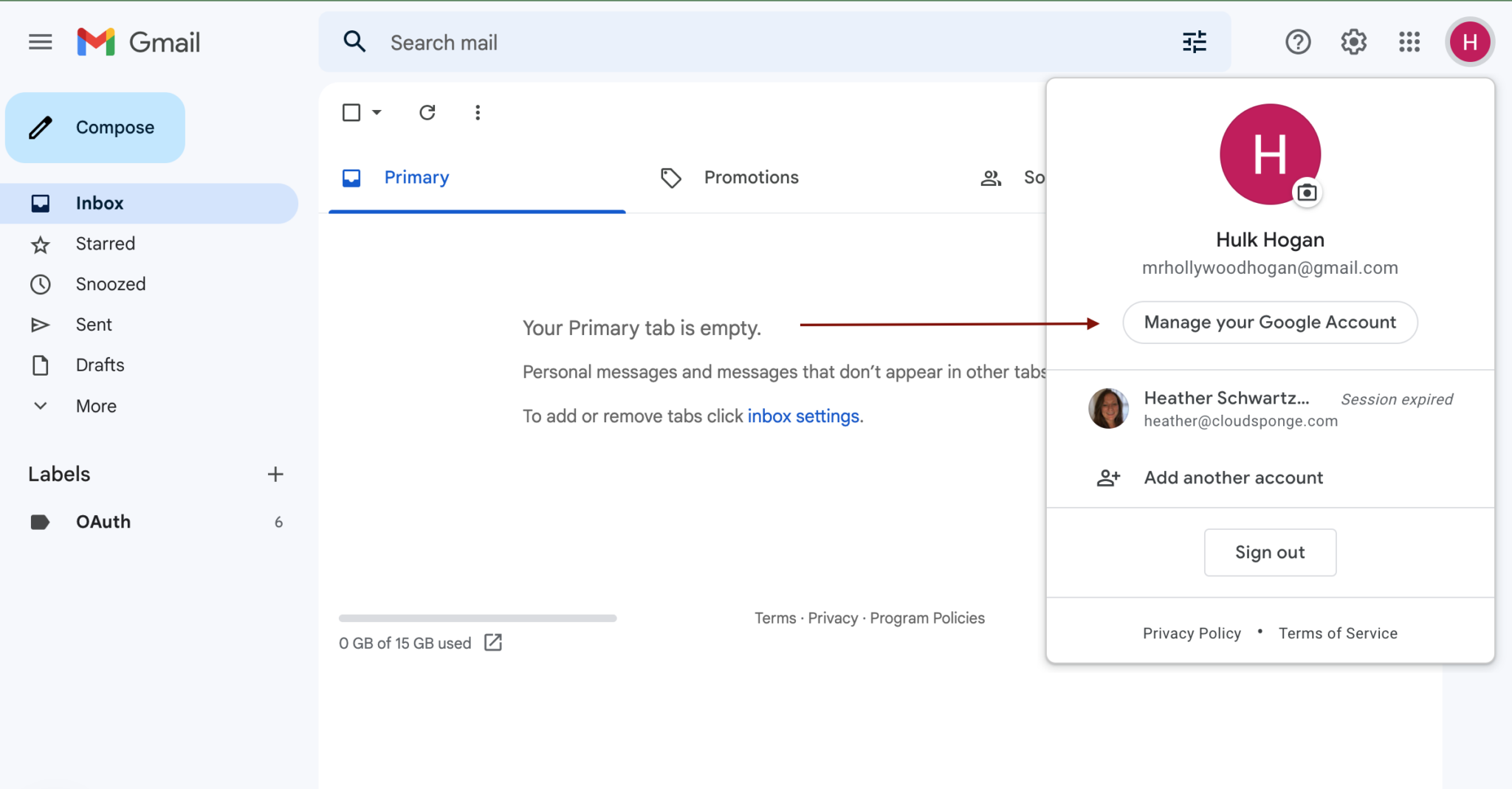This screenshot has width=1512, height=789.
Task: Open the three-dot More options icon
Action: click(x=478, y=112)
